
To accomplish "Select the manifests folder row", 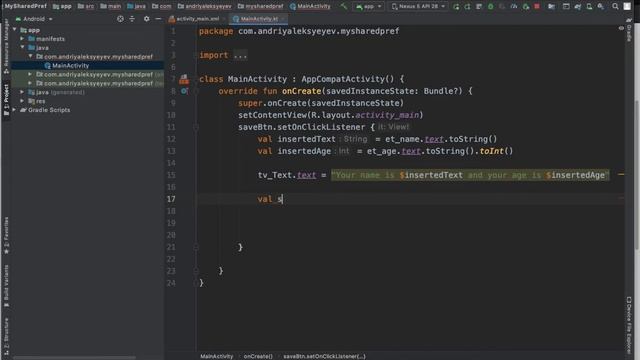I will pyautogui.click(x=87, y=39).
